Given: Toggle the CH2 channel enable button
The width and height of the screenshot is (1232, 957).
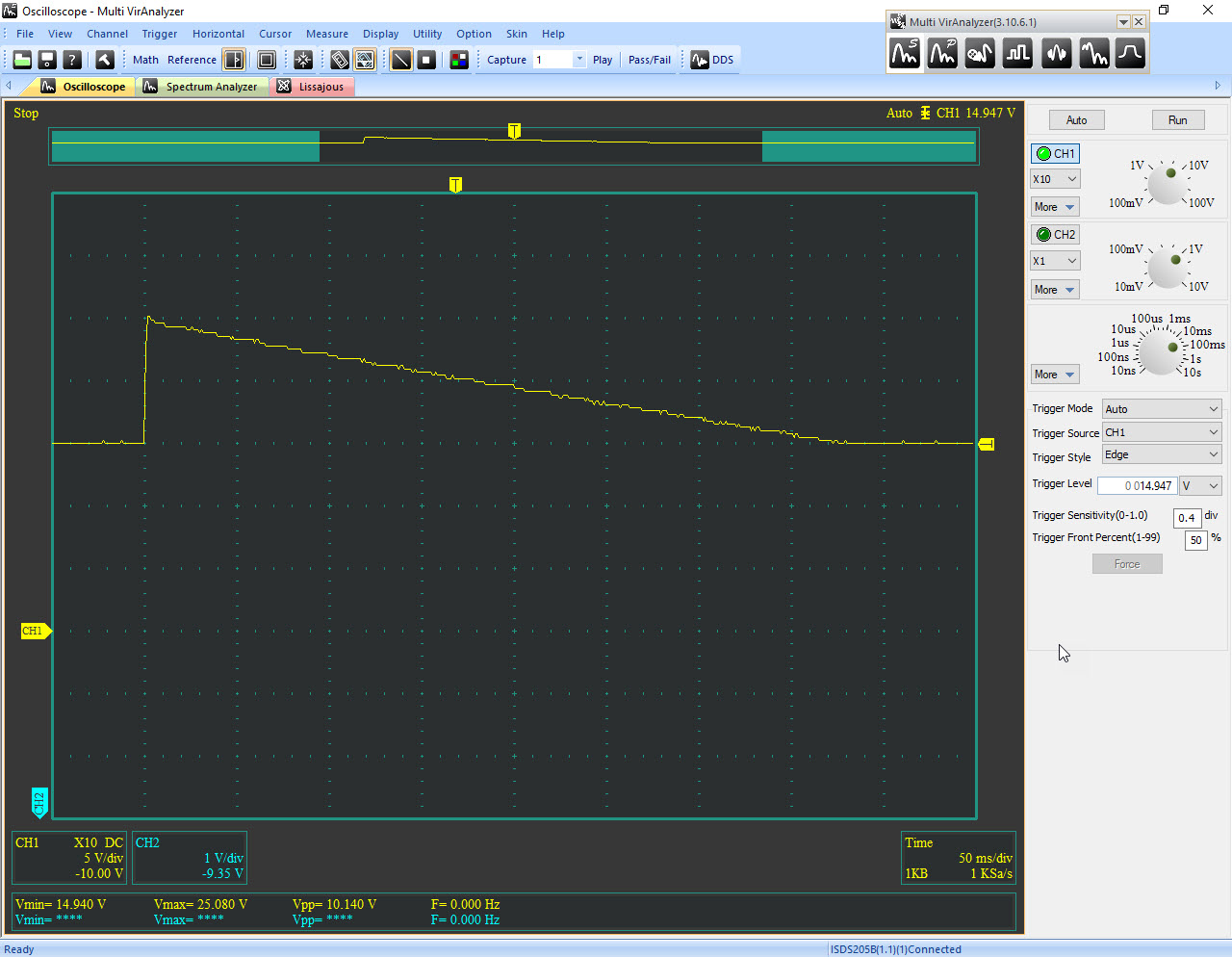Looking at the screenshot, I should point(1055,234).
